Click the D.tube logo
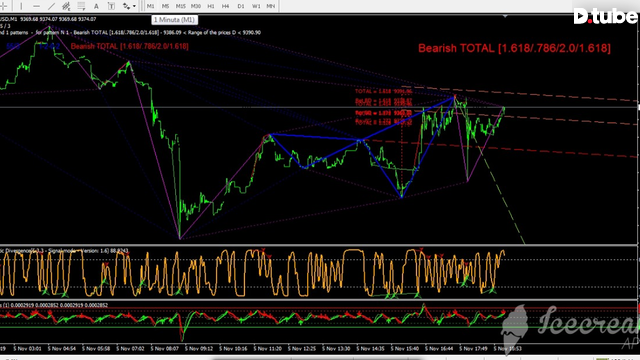This screenshot has width=640, height=360. tap(606, 16)
